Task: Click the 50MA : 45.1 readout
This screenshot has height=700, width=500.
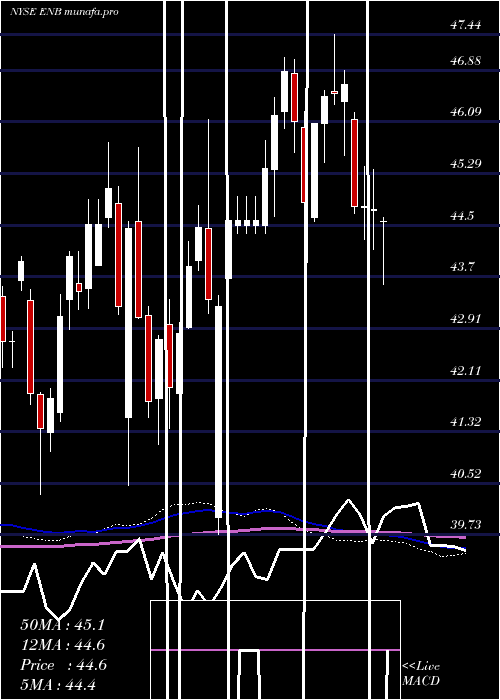Action: (62, 625)
